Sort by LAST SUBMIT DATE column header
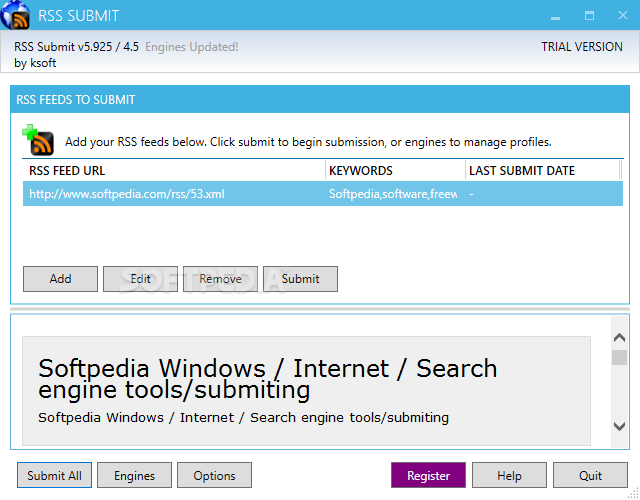The height and width of the screenshot is (500, 640). [x=542, y=170]
